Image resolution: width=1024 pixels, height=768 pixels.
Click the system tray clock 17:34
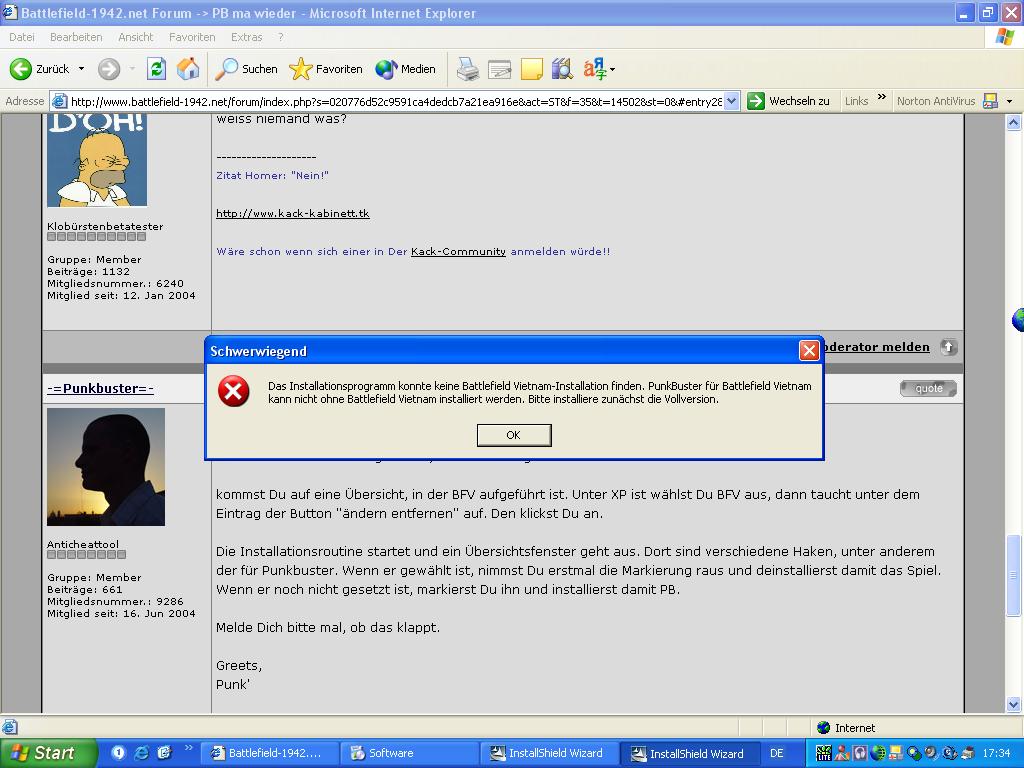tap(997, 753)
